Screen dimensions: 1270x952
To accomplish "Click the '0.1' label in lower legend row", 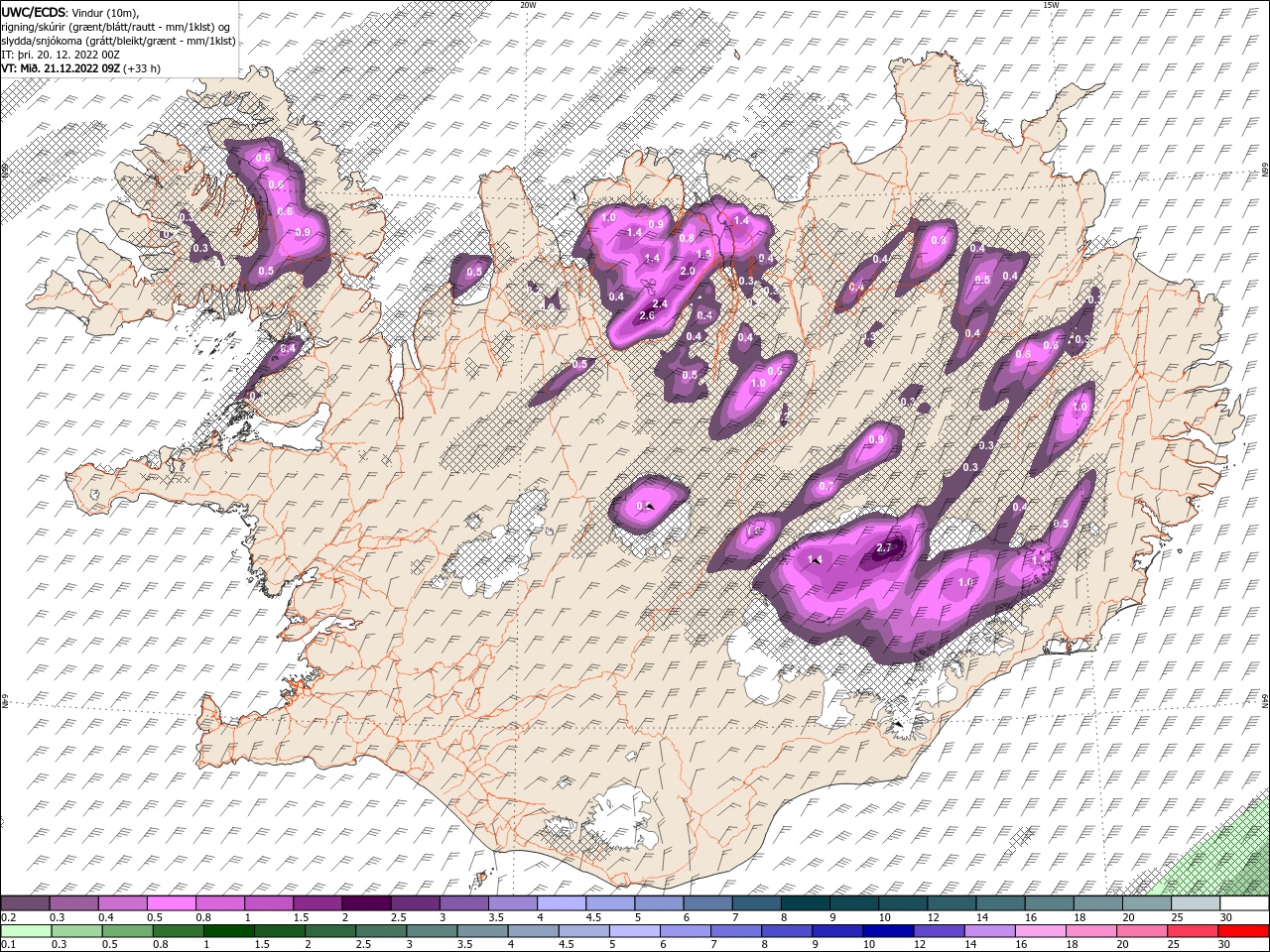I will [x=7, y=944].
